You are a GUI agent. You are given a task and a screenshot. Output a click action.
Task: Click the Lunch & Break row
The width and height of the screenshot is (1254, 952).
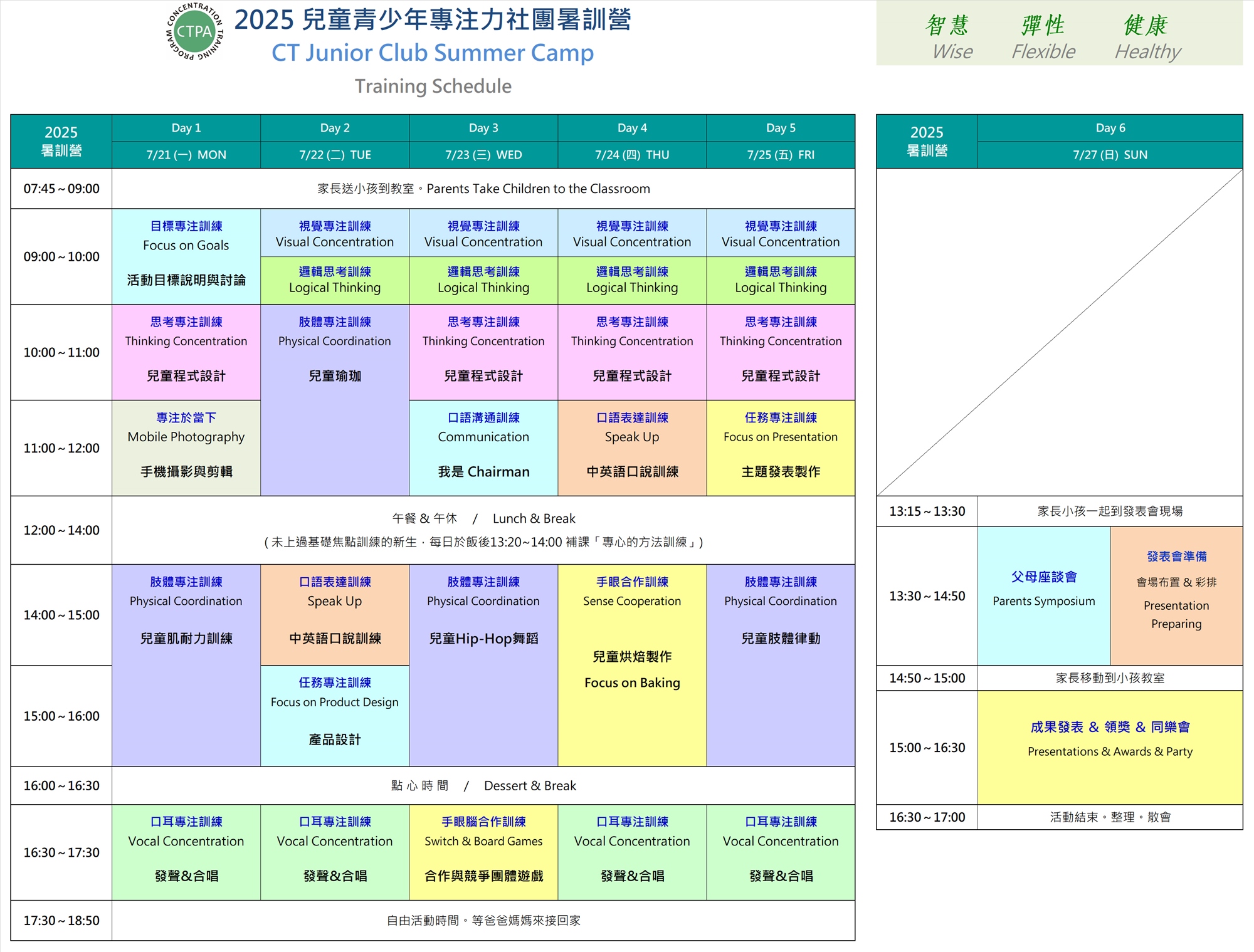tap(483, 530)
